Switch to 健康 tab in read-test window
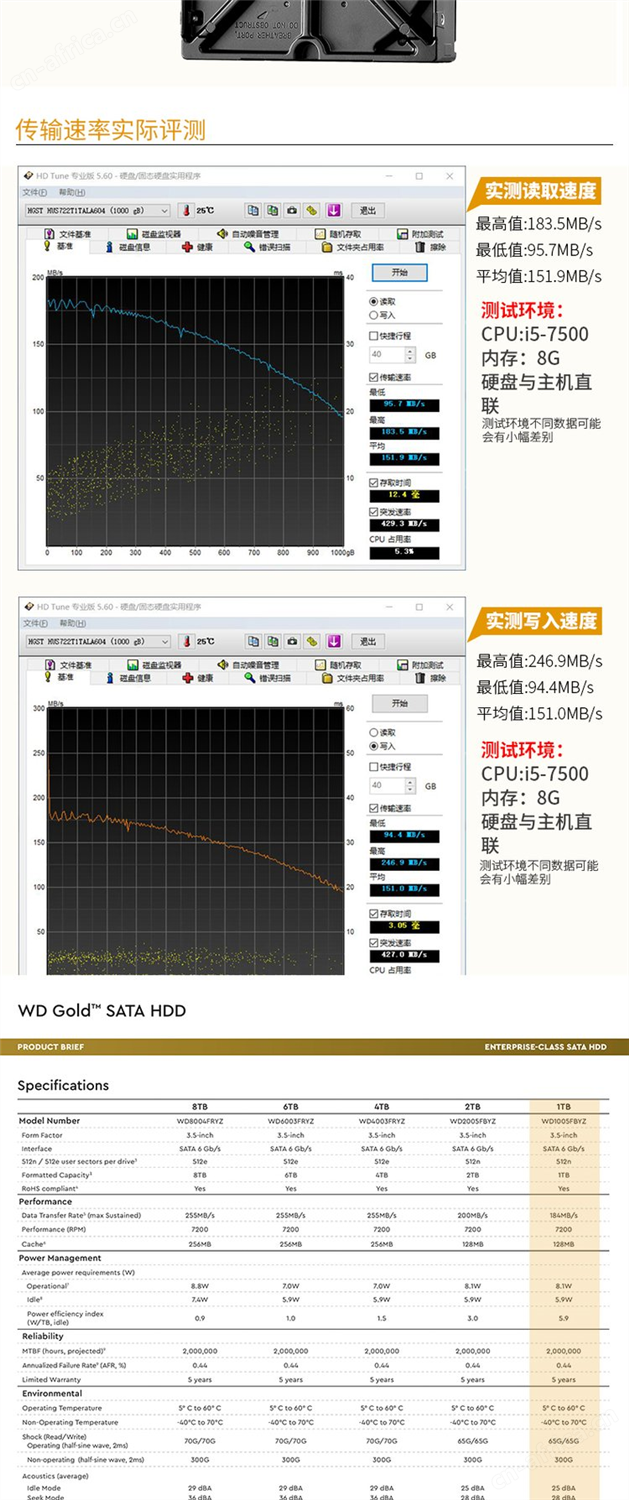629x1500 pixels. (x=197, y=246)
